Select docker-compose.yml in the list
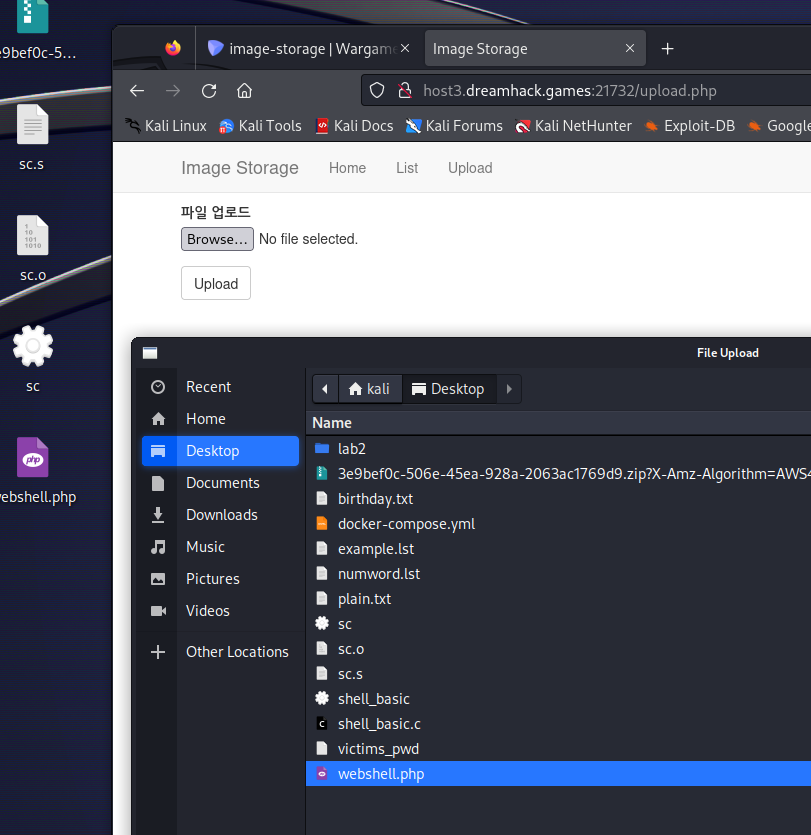 [x=559, y=524]
